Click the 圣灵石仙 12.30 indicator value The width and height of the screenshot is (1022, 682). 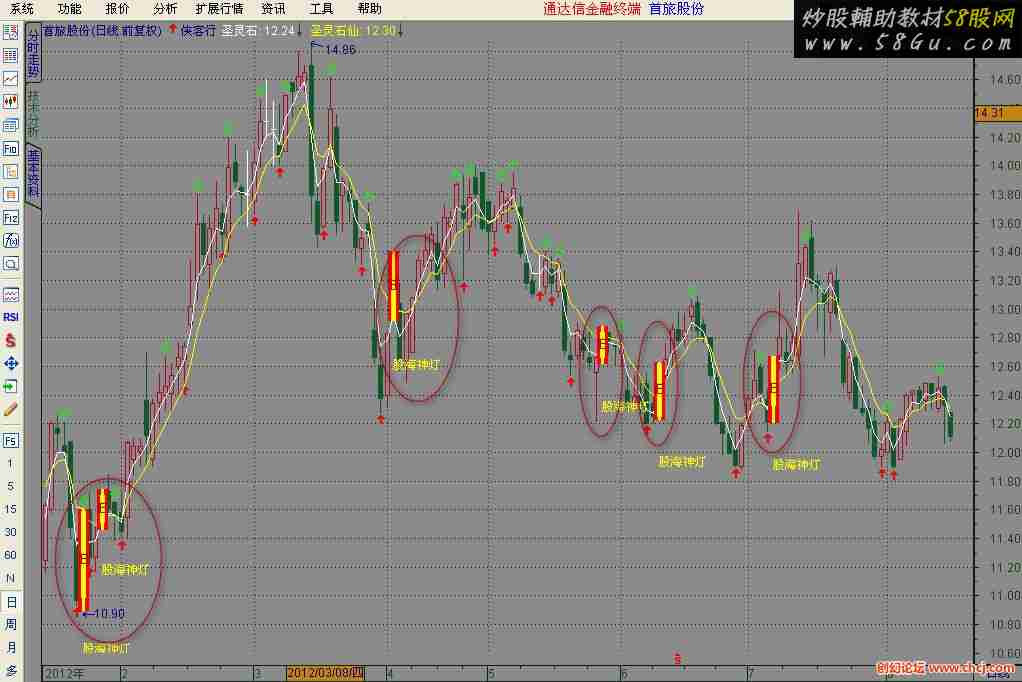click(353, 31)
